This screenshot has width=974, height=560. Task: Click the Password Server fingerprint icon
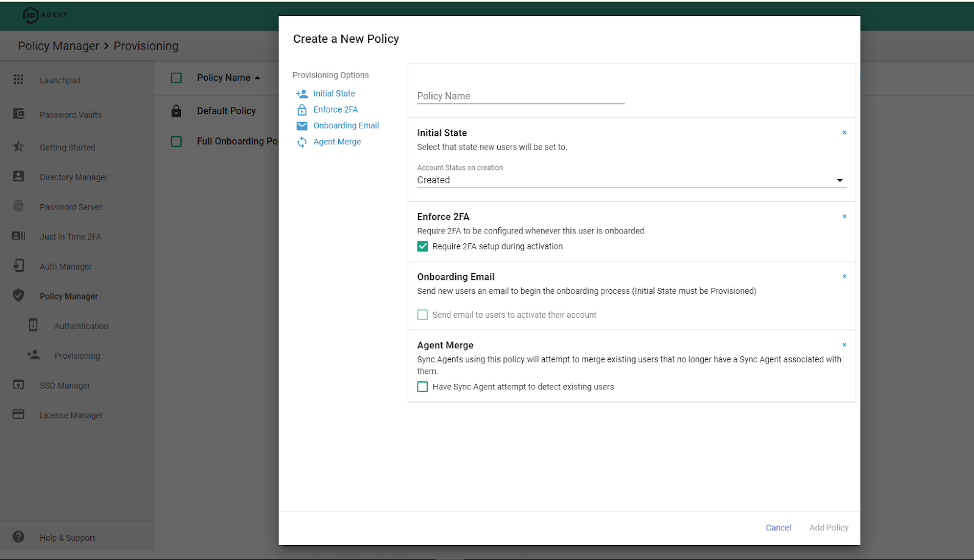click(x=19, y=206)
